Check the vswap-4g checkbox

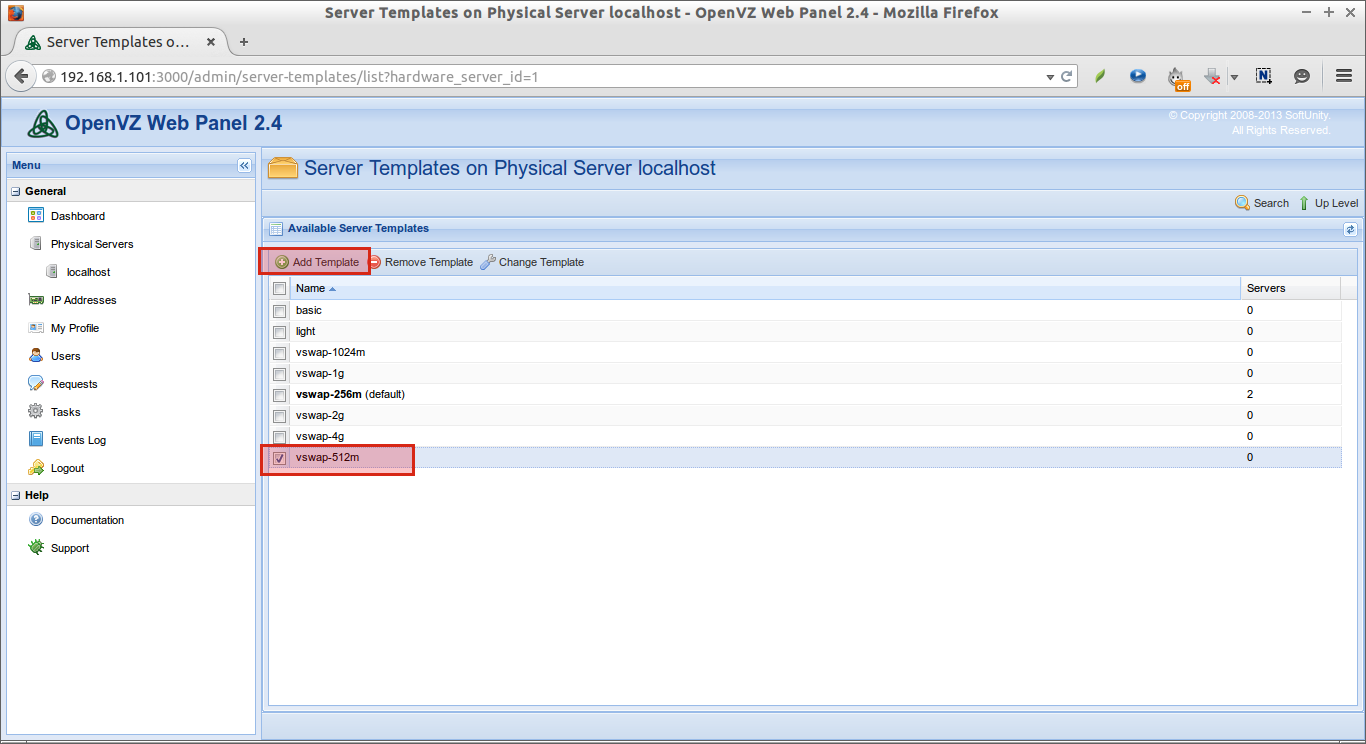click(280, 437)
